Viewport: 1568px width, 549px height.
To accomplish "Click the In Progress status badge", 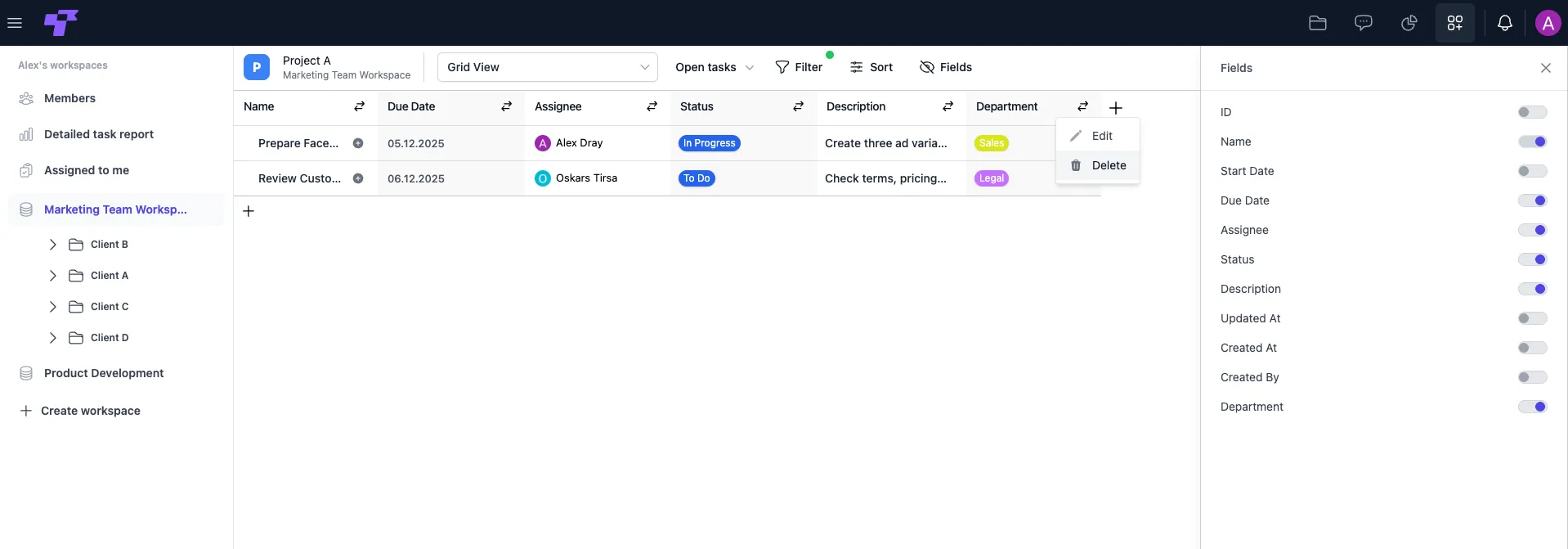I will point(710,143).
